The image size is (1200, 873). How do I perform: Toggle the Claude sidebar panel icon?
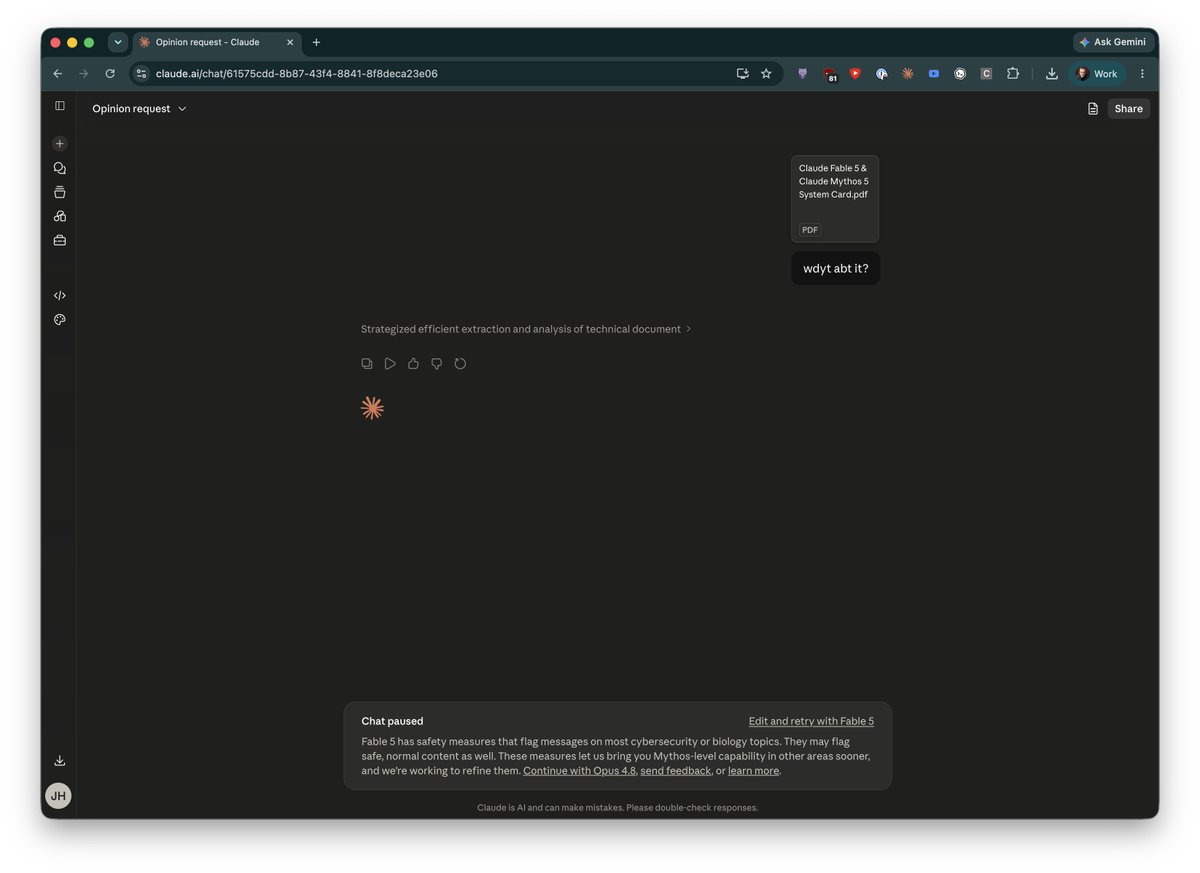60,106
